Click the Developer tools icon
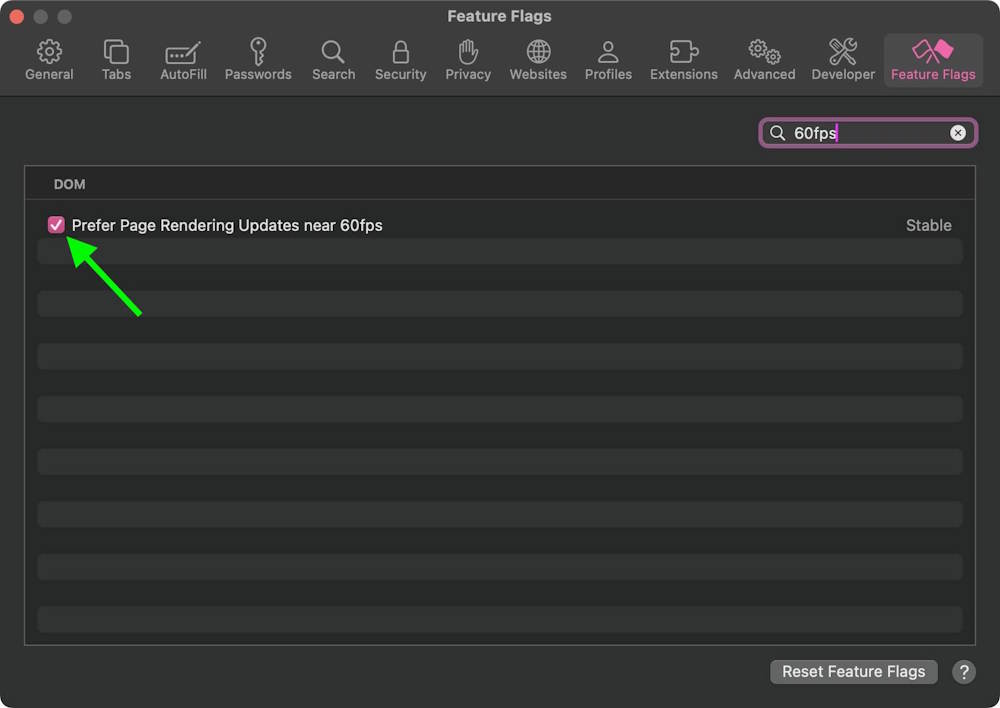 pos(842,58)
